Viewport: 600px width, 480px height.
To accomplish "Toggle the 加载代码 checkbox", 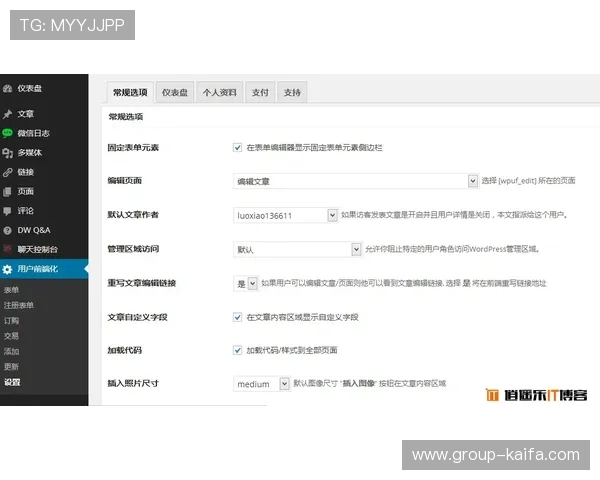I will click(237, 350).
